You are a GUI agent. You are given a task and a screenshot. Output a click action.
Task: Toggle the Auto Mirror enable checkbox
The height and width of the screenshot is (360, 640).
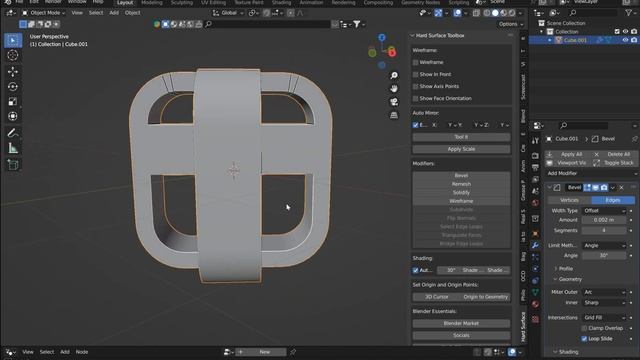[x=416, y=125]
